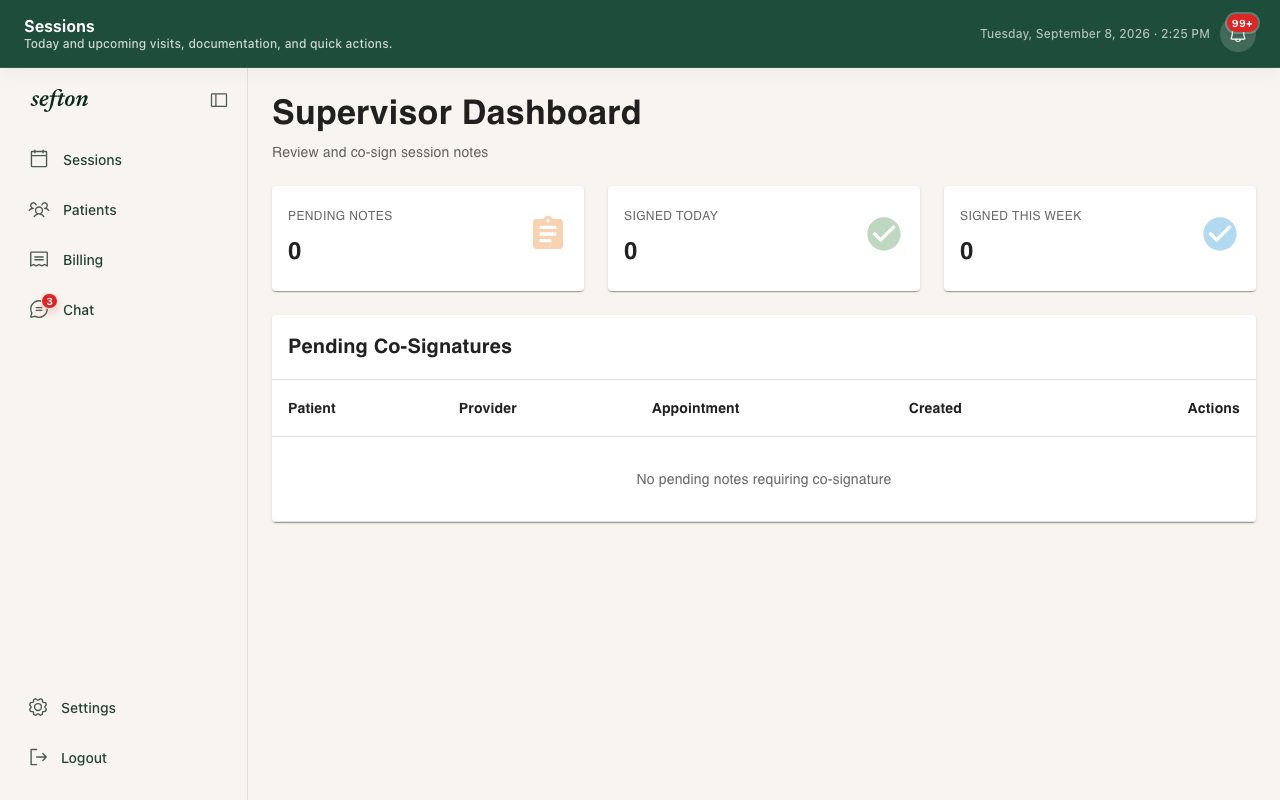1280x800 pixels.
Task: Collapse the sidebar panel toggle icon
Action: click(219, 100)
